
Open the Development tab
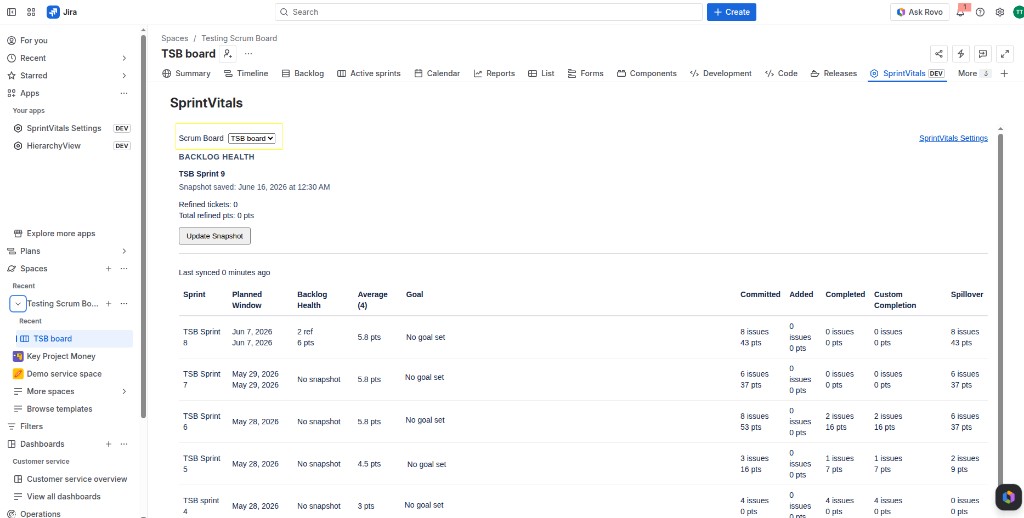[x=721, y=73]
